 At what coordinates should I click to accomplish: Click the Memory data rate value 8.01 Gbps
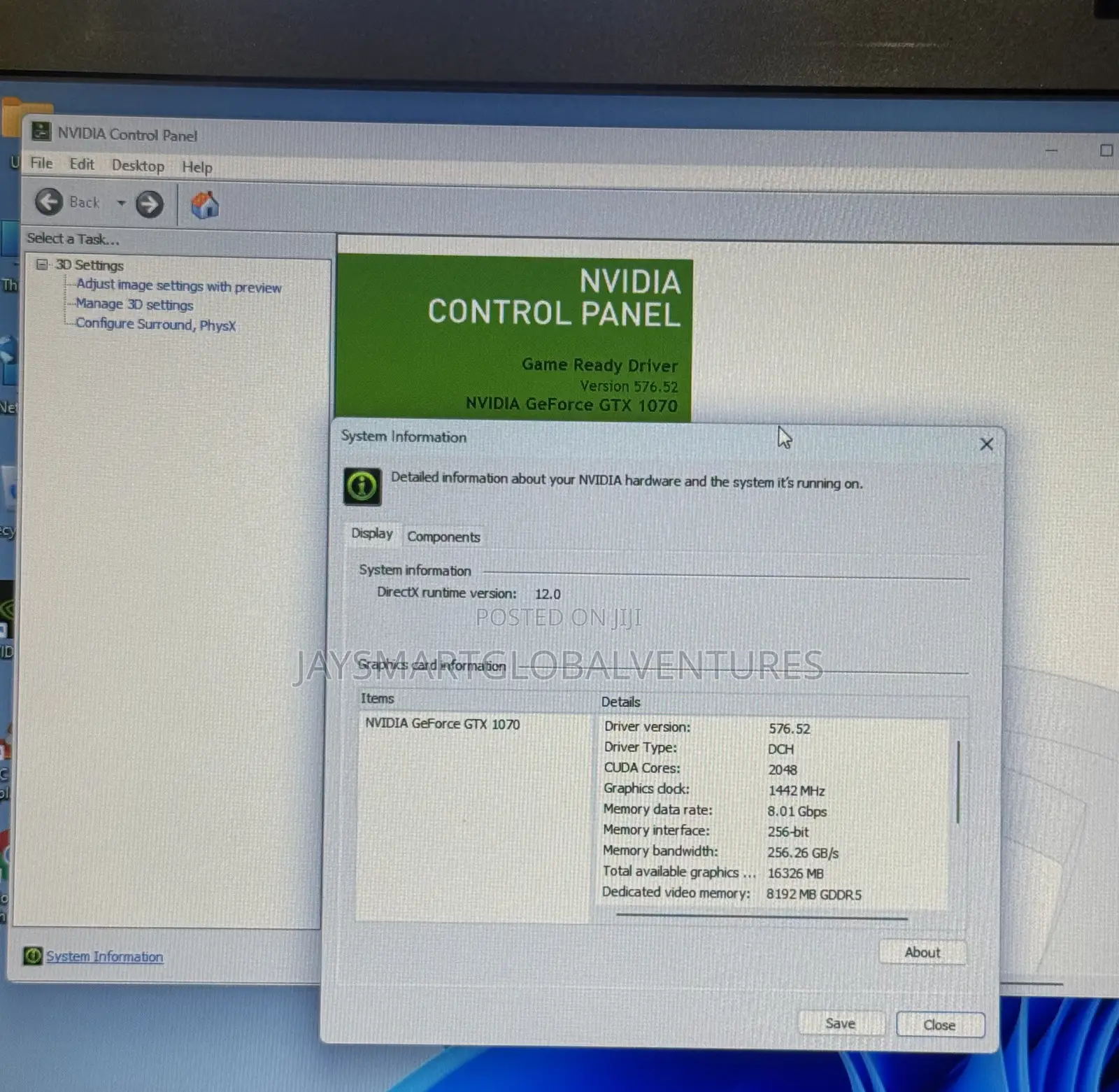point(797,811)
